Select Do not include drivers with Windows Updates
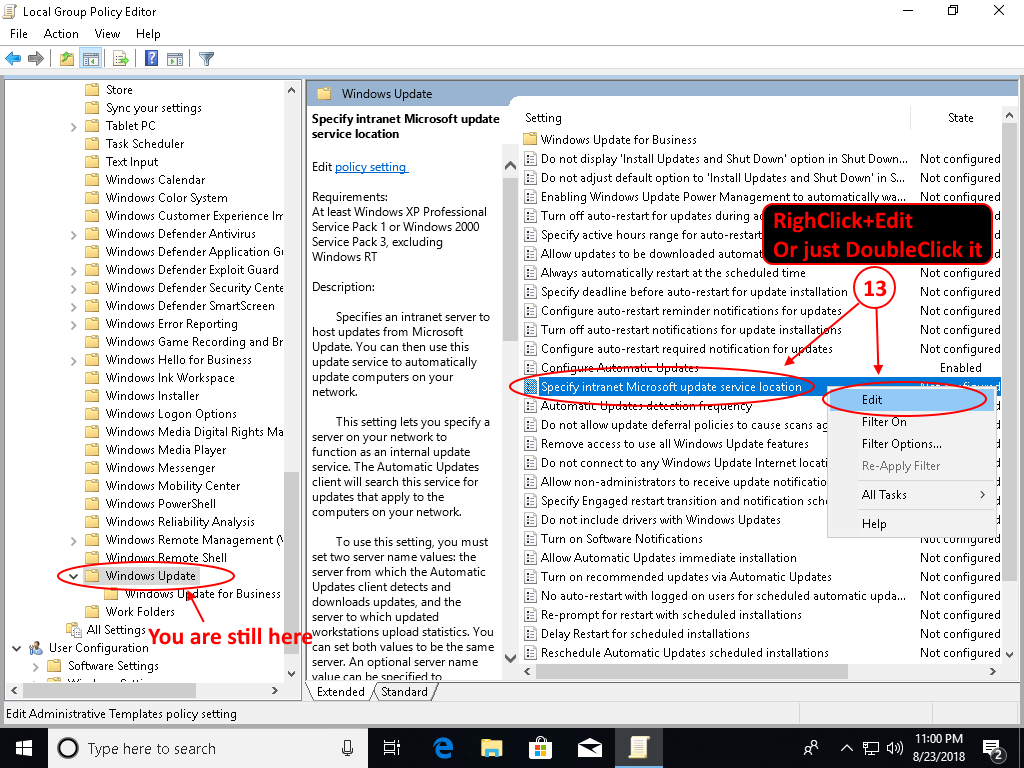 click(661, 520)
